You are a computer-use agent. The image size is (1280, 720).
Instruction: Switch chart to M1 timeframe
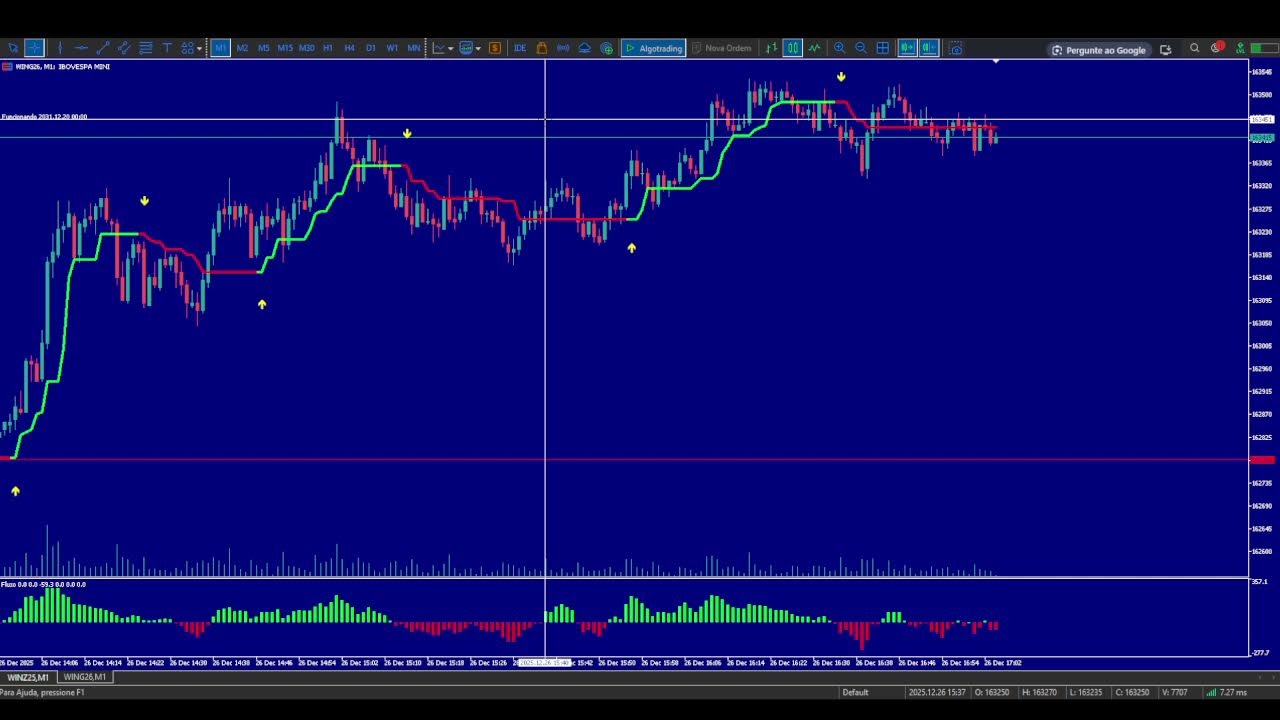(221, 48)
